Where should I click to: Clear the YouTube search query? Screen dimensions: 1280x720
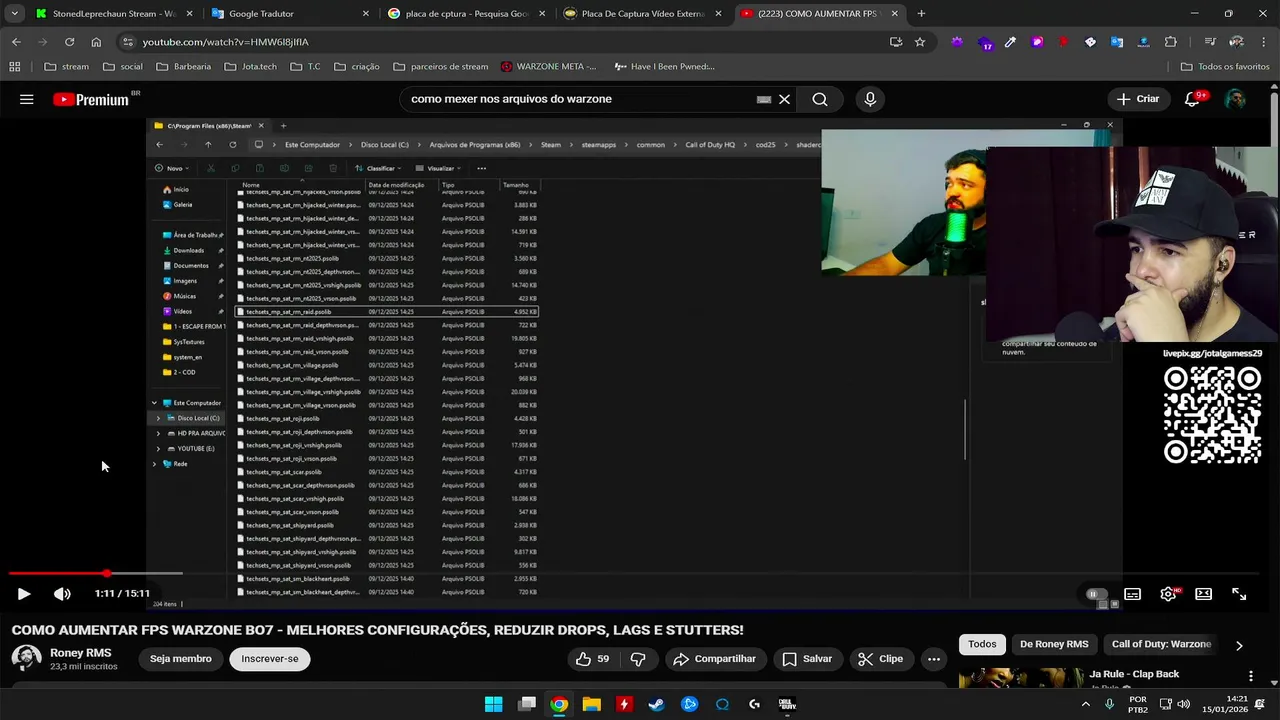click(x=785, y=99)
